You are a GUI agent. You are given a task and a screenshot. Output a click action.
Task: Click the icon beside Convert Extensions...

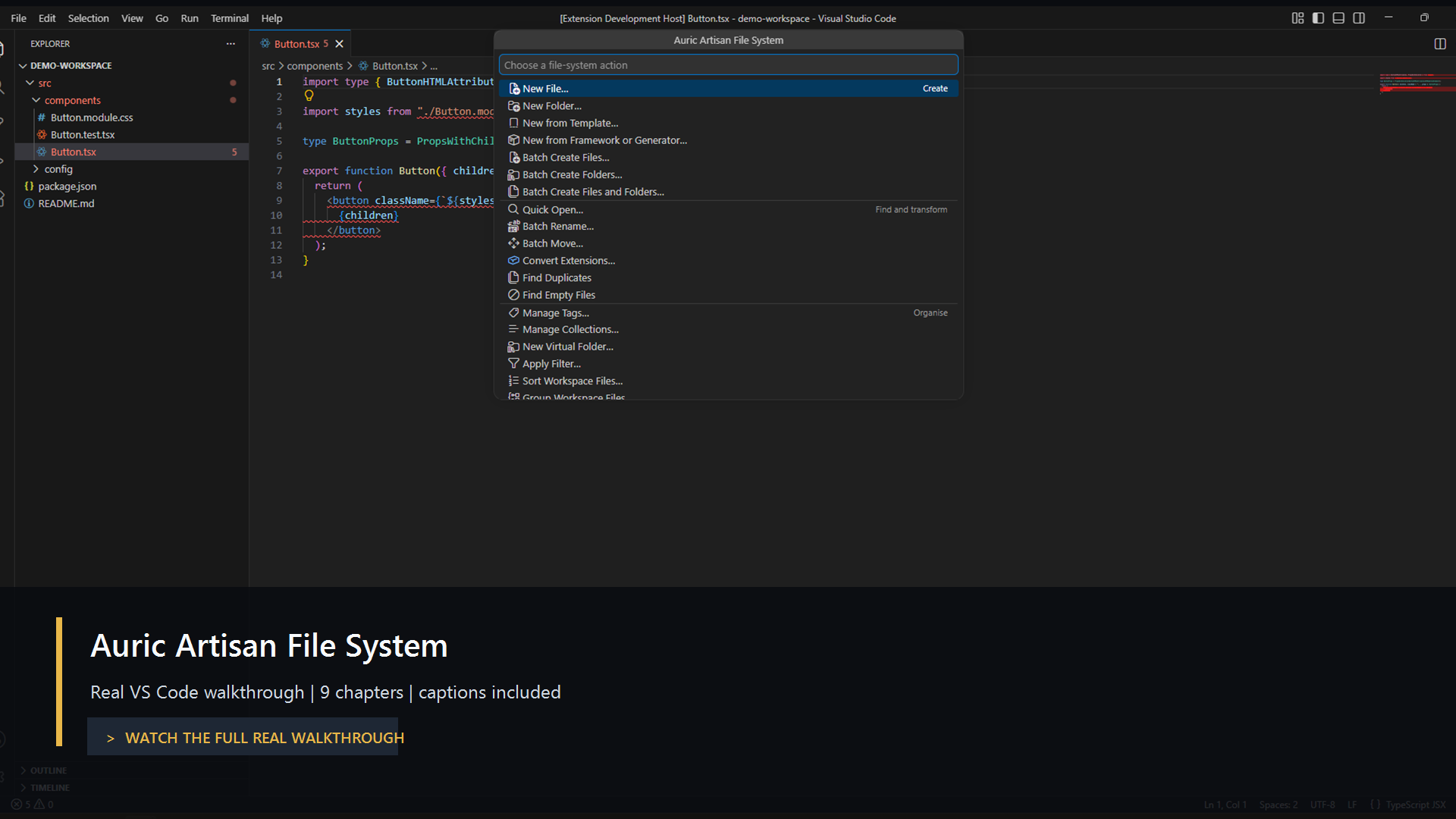click(x=514, y=261)
